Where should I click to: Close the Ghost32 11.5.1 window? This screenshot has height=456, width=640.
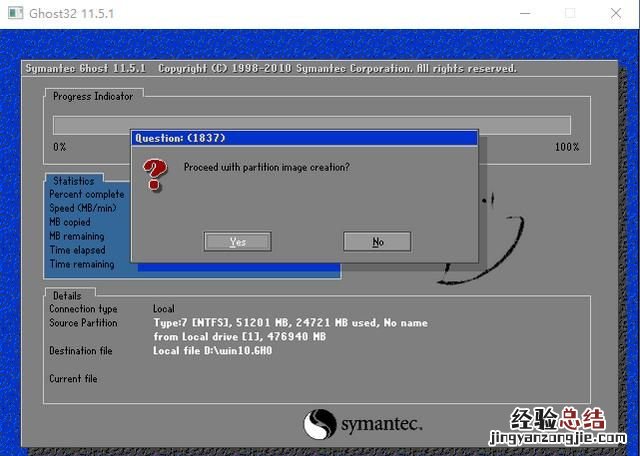(x=614, y=14)
